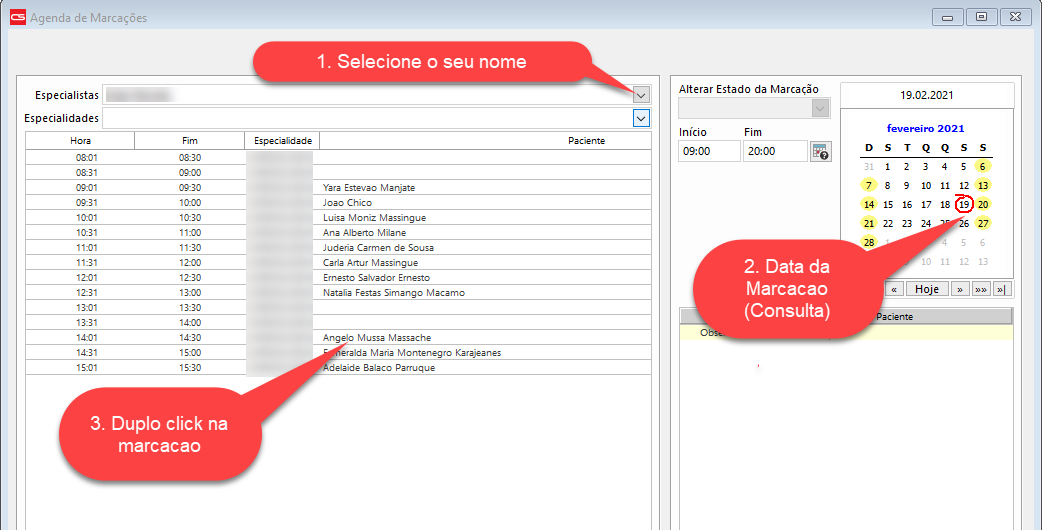Expand the Especialidades dropdown list
The image size is (1042, 530).
pyautogui.click(x=641, y=118)
